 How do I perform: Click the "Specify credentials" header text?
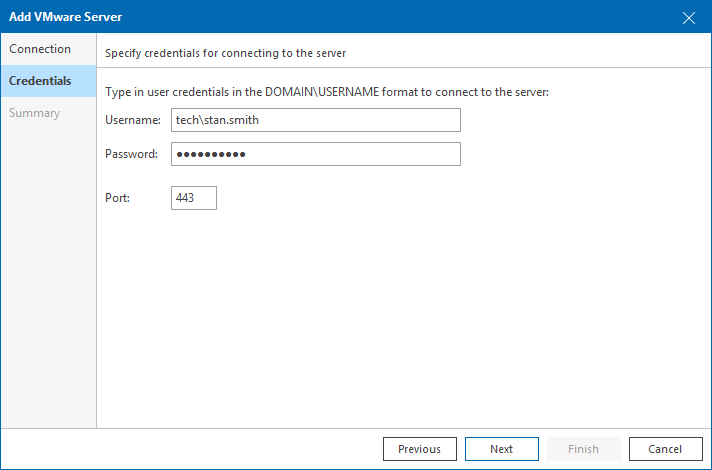[x=226, y=52]
